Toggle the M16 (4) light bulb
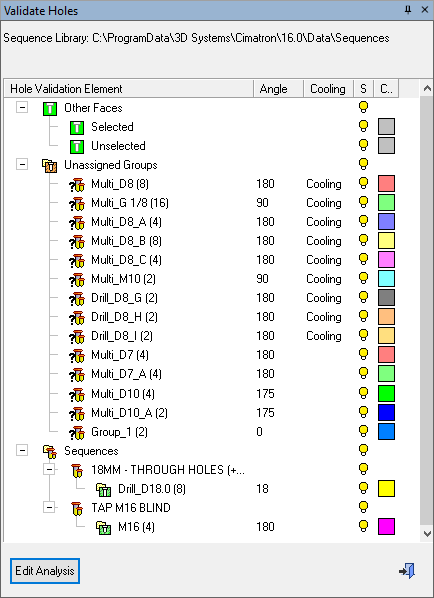 pyautogui.click(x=364, y=526)
